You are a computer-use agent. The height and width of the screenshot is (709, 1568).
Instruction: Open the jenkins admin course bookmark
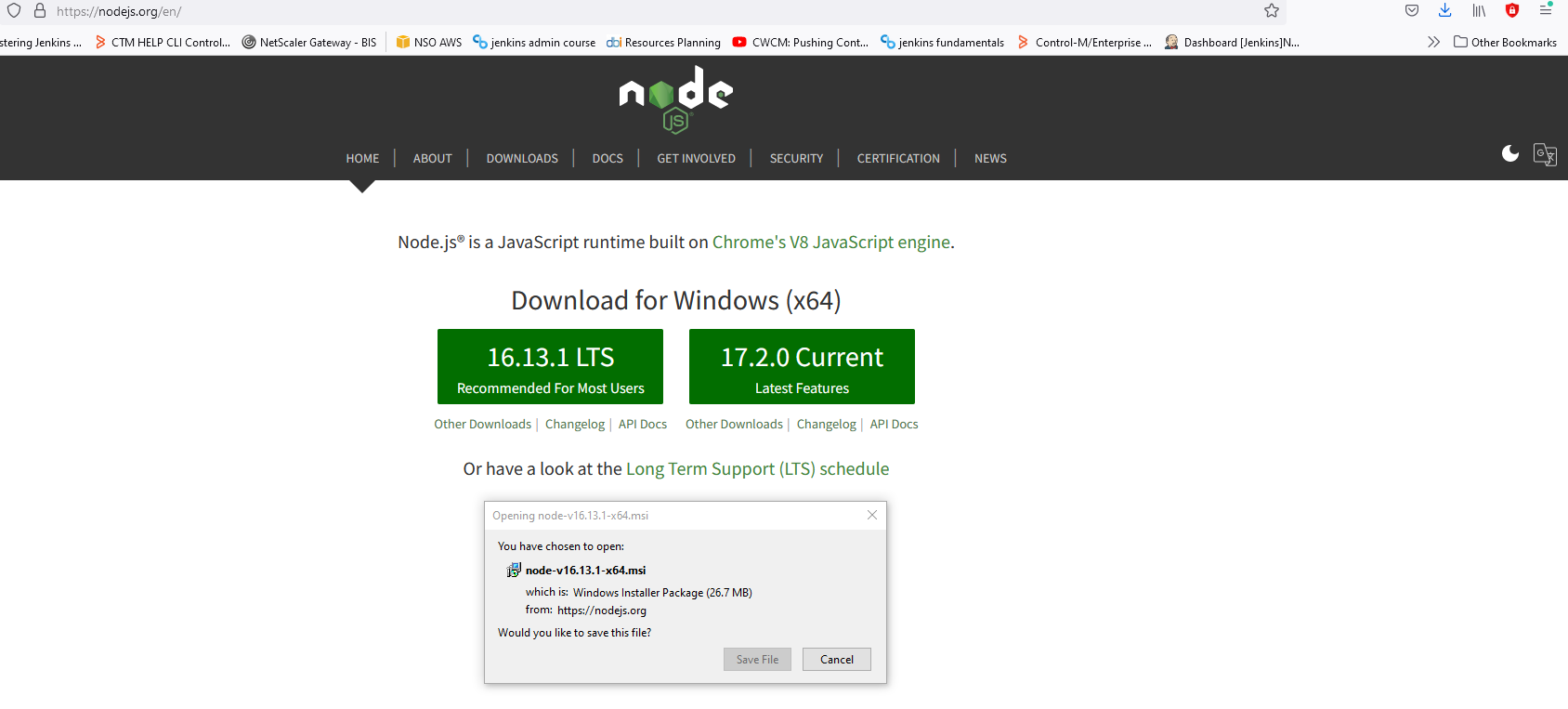coord(534,42)
